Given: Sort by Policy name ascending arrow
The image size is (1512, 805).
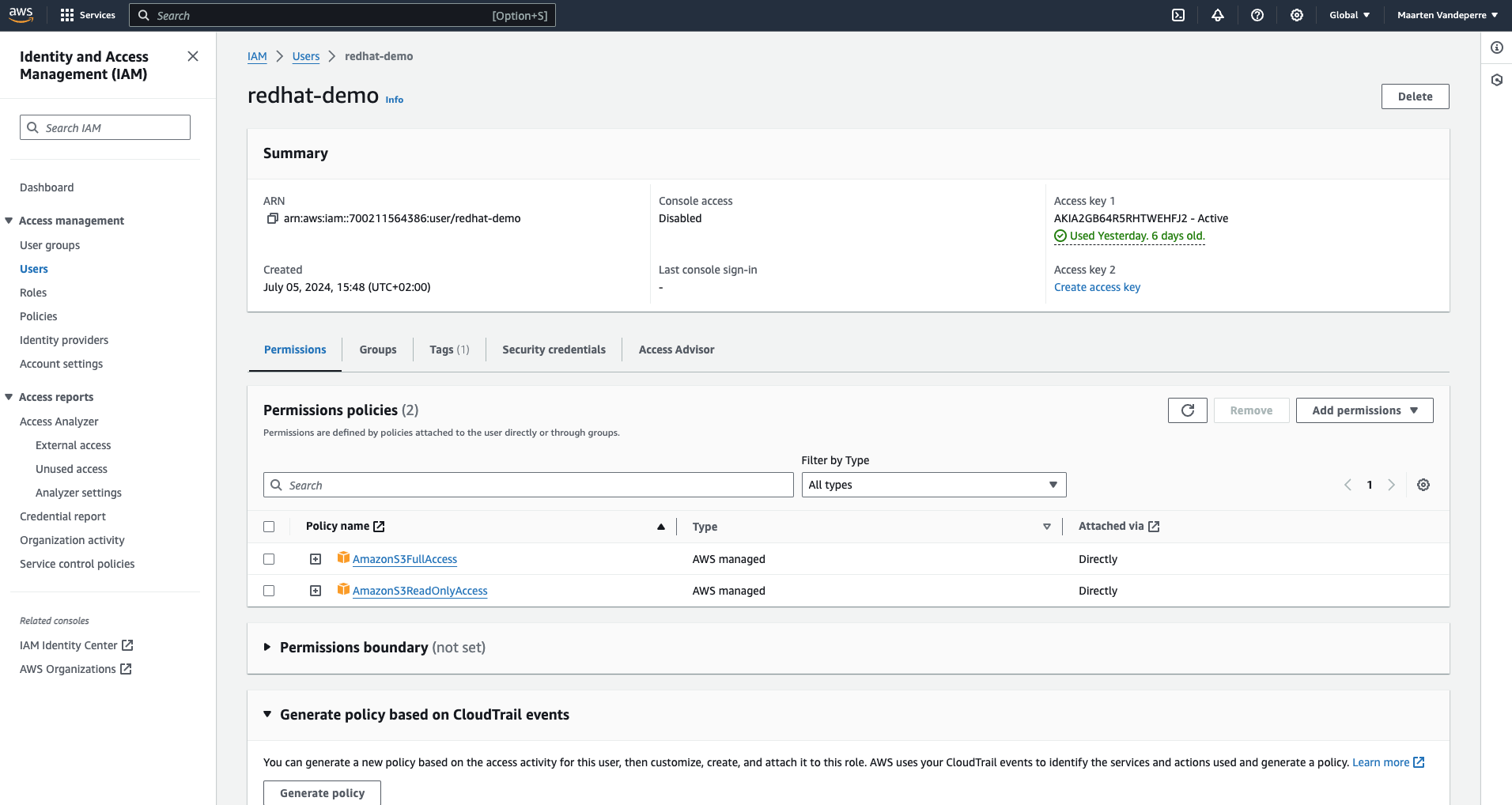Looking at the screenshot, I should click(x=661, y=527).
